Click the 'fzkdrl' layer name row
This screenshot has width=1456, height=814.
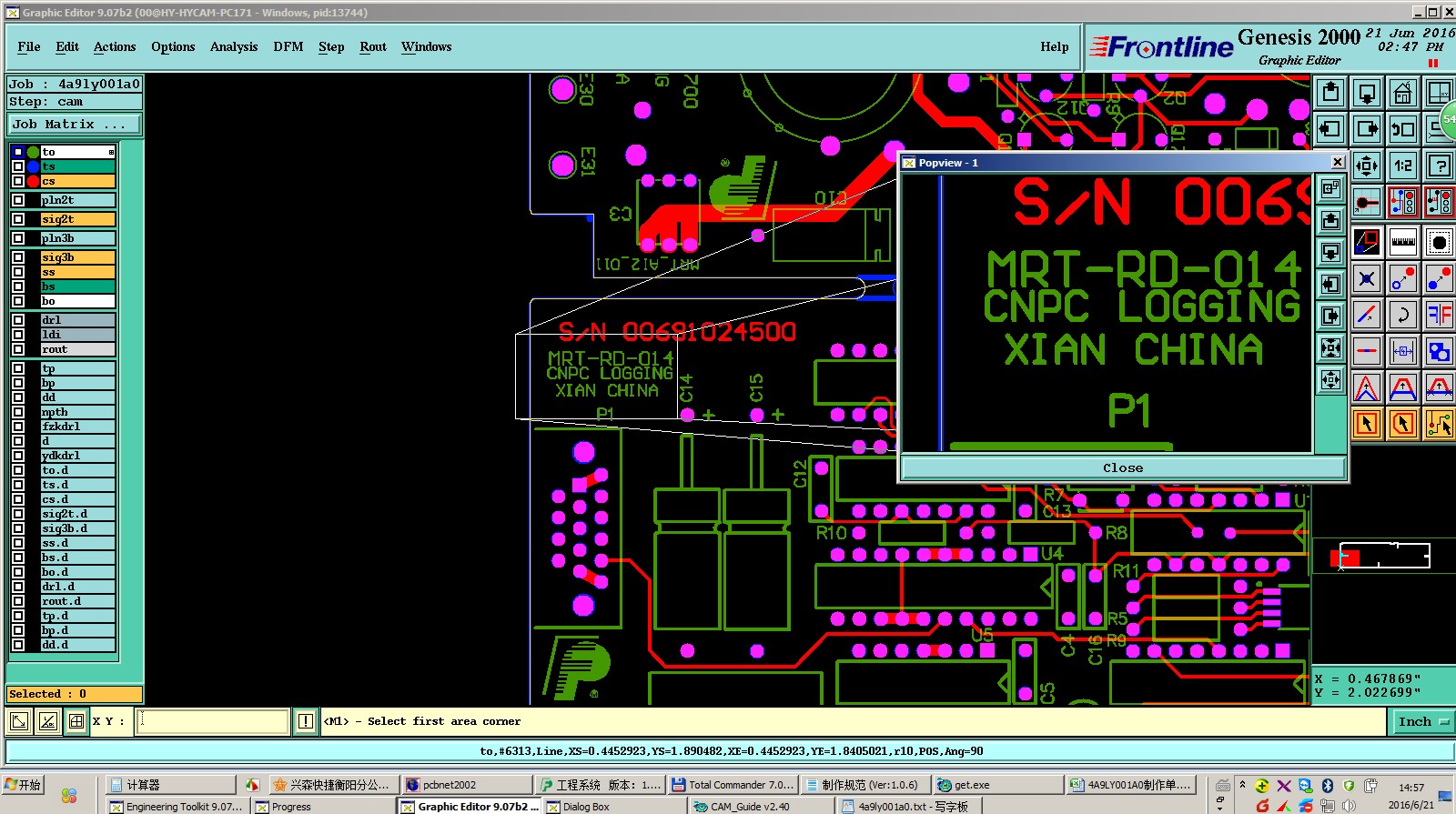77,427
